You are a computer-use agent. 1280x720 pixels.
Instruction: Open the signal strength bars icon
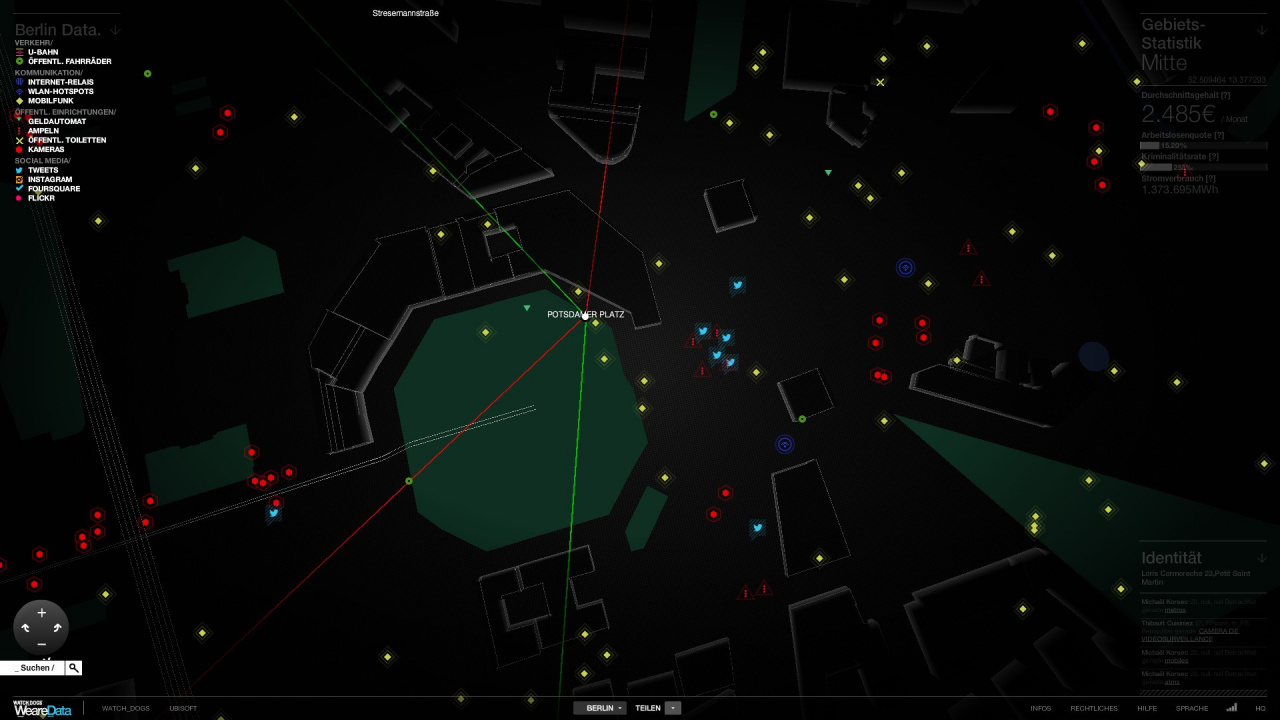pyautogui.click(x=1232, y=707)
